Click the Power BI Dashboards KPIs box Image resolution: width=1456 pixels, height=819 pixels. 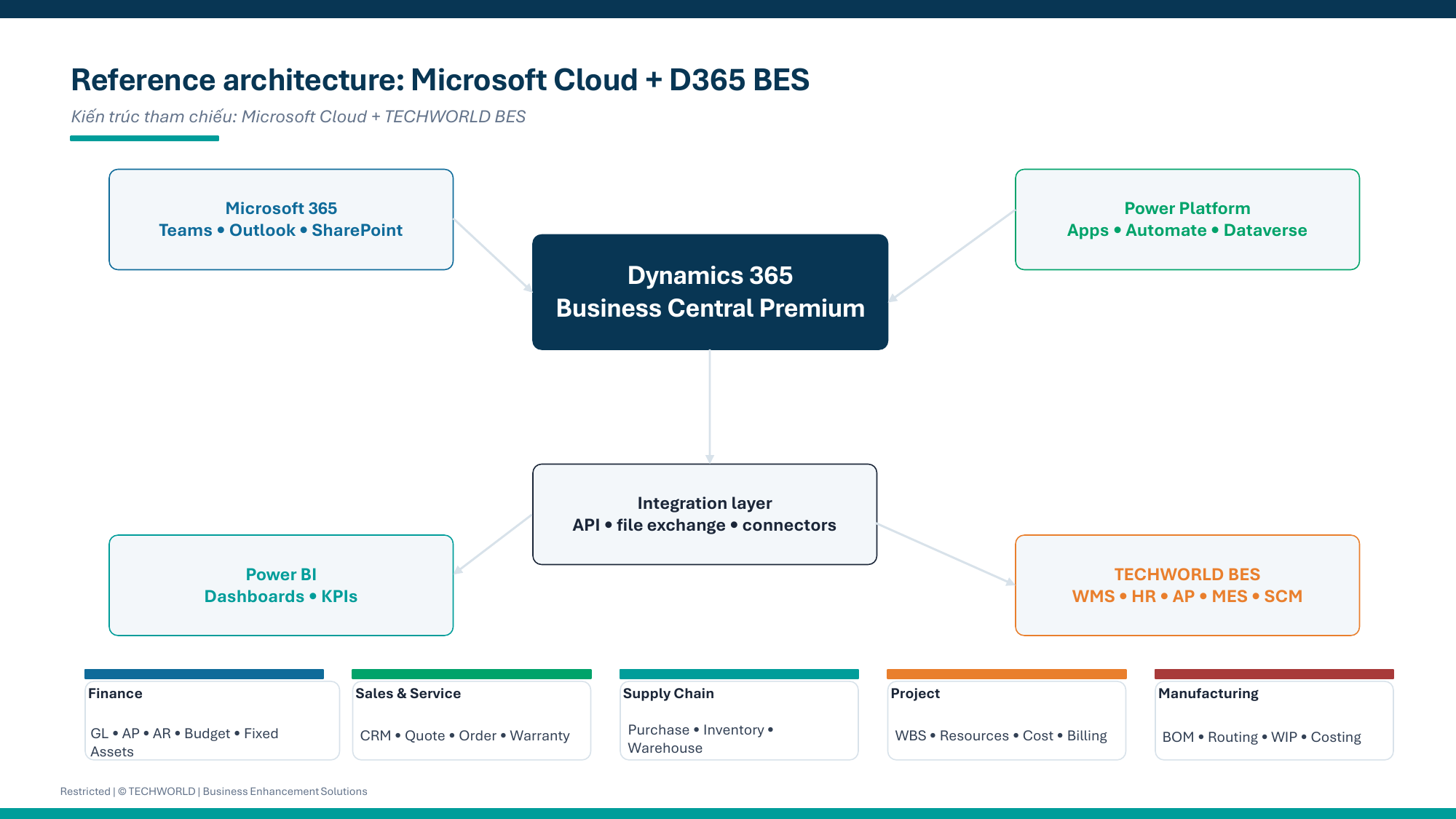point(281,585)
